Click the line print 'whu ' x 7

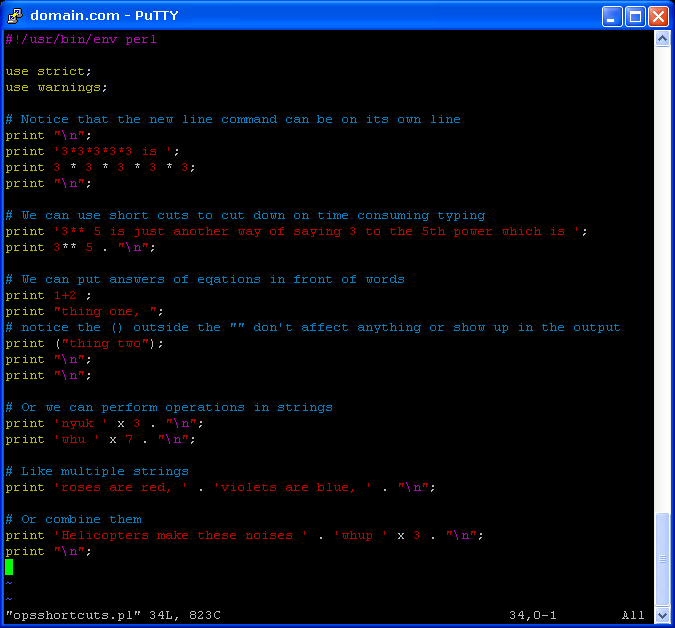coord(100,439)
